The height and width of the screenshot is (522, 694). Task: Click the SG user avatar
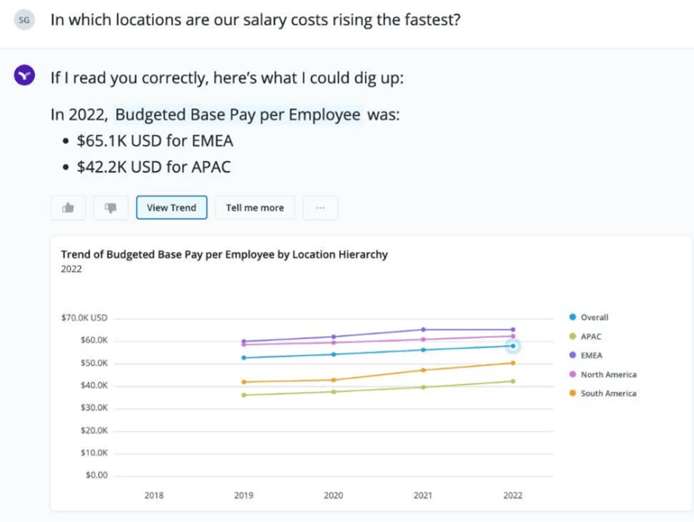[24, 20]
